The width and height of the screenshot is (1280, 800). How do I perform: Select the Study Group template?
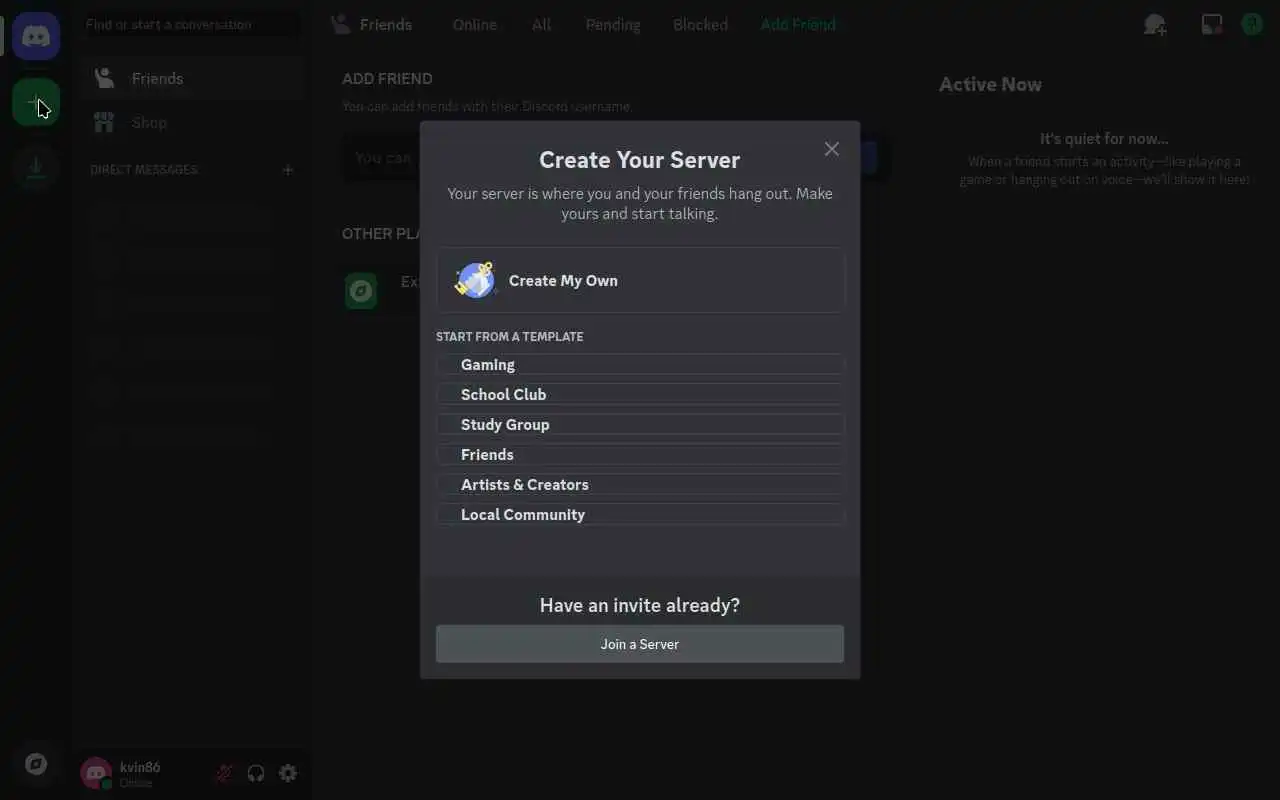click(640, 424)
